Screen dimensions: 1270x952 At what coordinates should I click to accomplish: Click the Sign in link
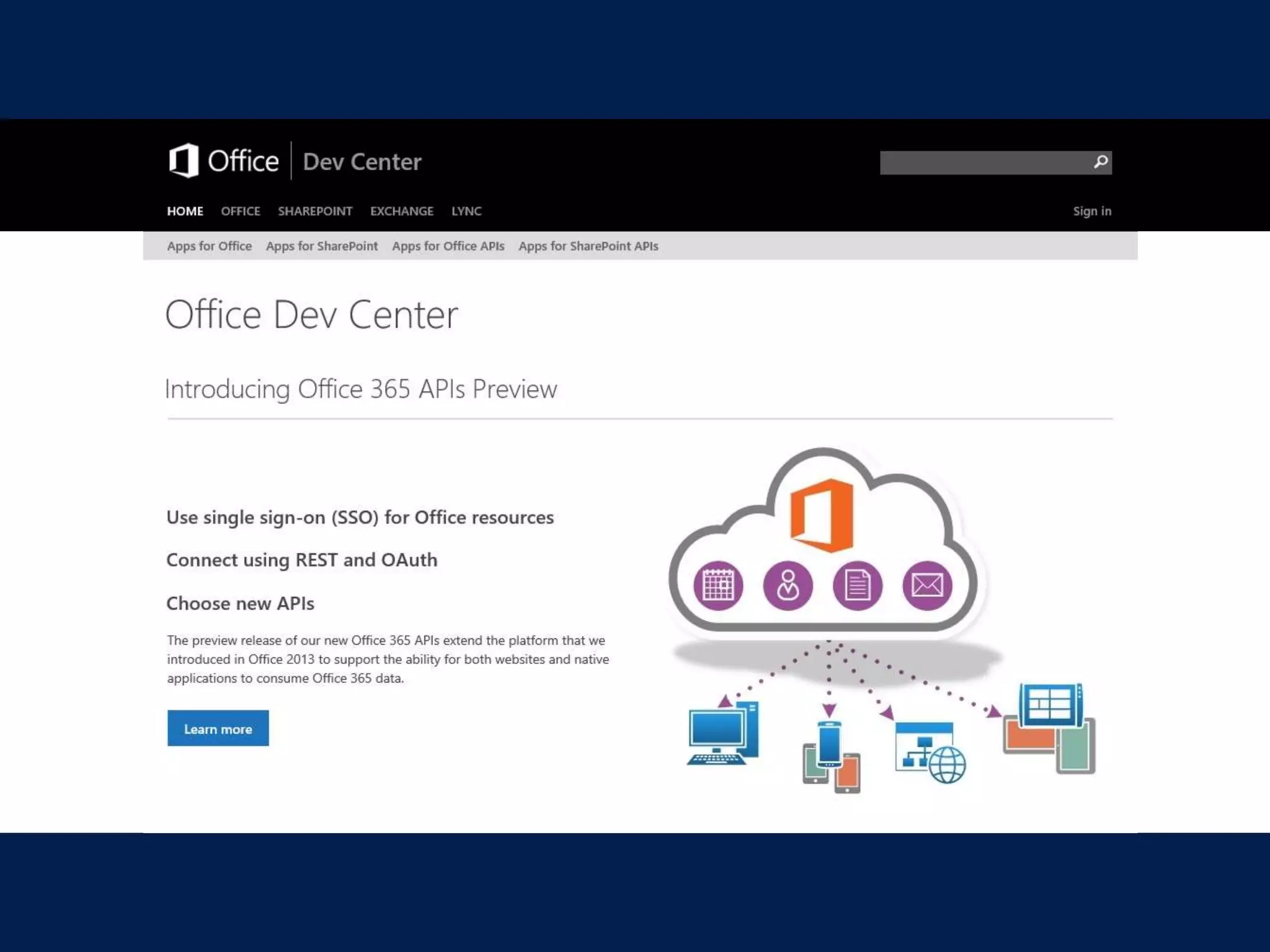(x=1092, y=211)
